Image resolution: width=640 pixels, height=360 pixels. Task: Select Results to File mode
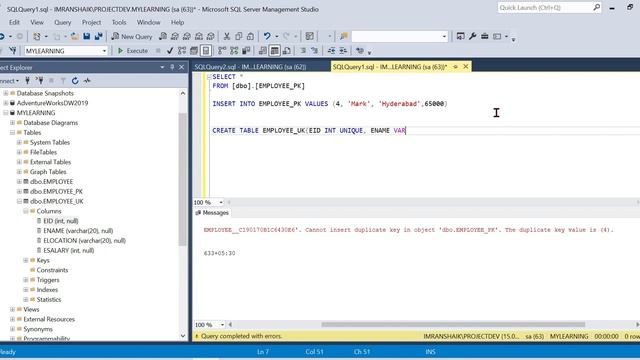coord(287,51)
